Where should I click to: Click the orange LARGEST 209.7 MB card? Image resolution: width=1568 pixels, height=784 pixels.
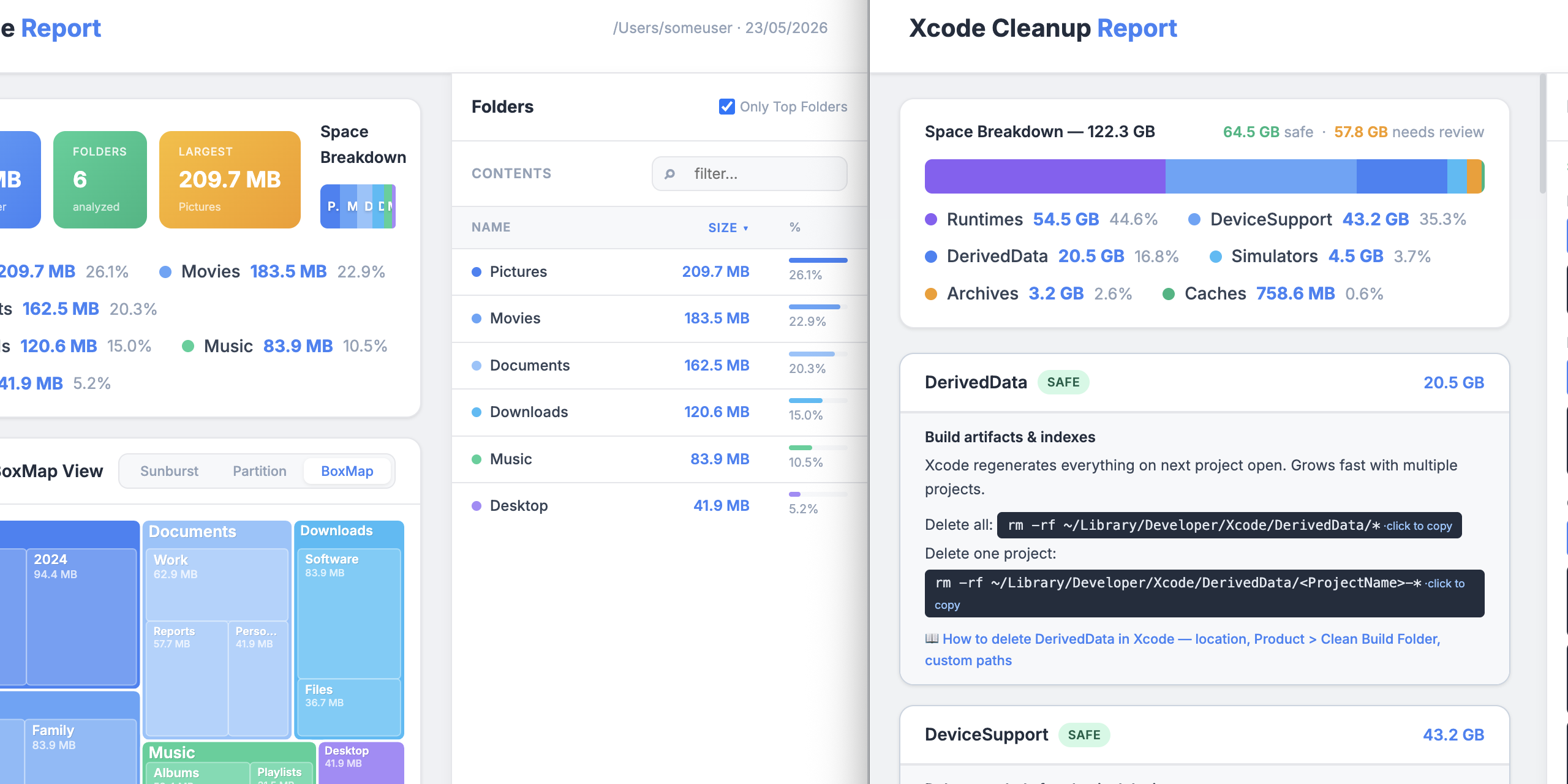click(230, 179)
